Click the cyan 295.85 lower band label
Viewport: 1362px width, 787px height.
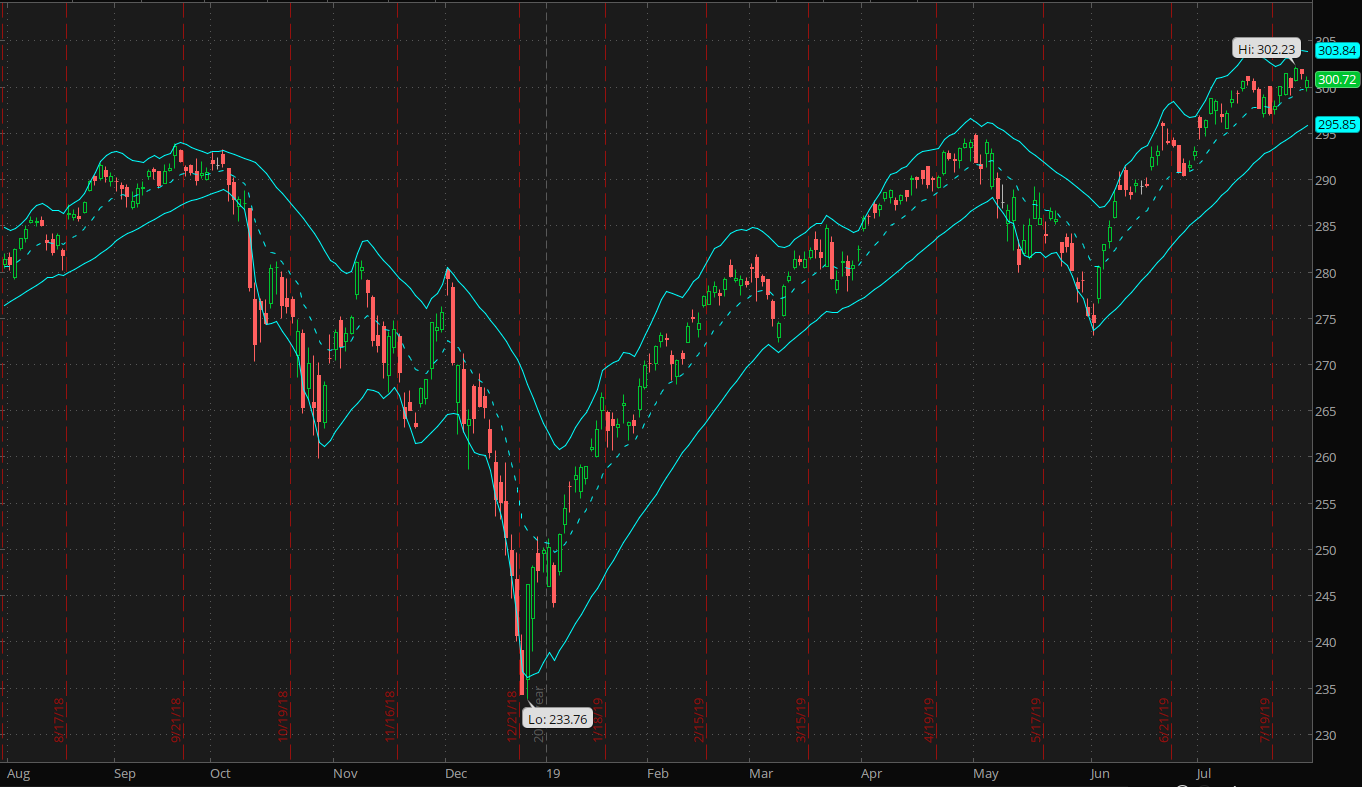1337,125
